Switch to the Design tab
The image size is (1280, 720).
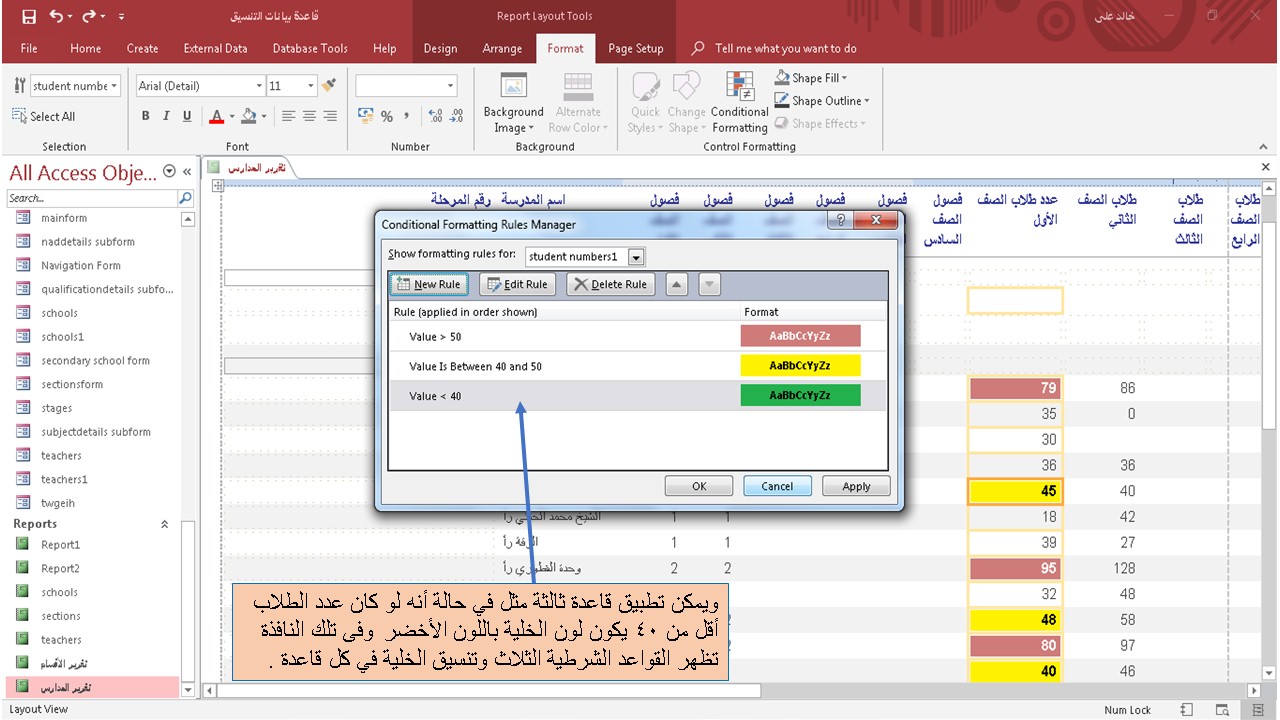point(440,48)
